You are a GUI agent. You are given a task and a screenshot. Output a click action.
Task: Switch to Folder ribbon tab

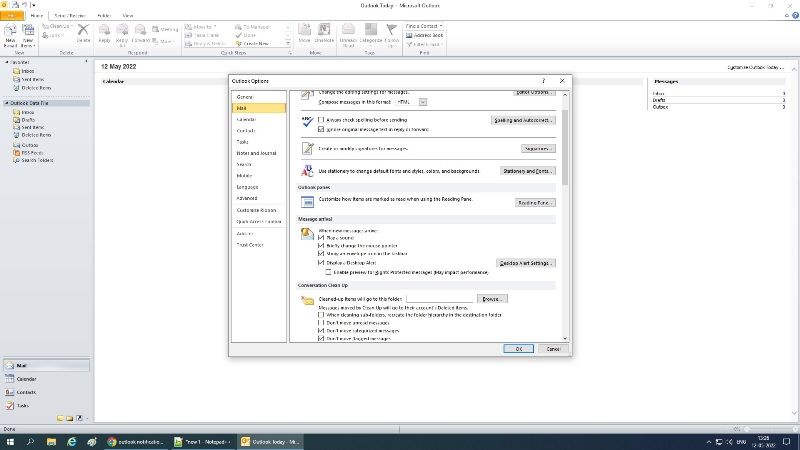pos(104,16)
